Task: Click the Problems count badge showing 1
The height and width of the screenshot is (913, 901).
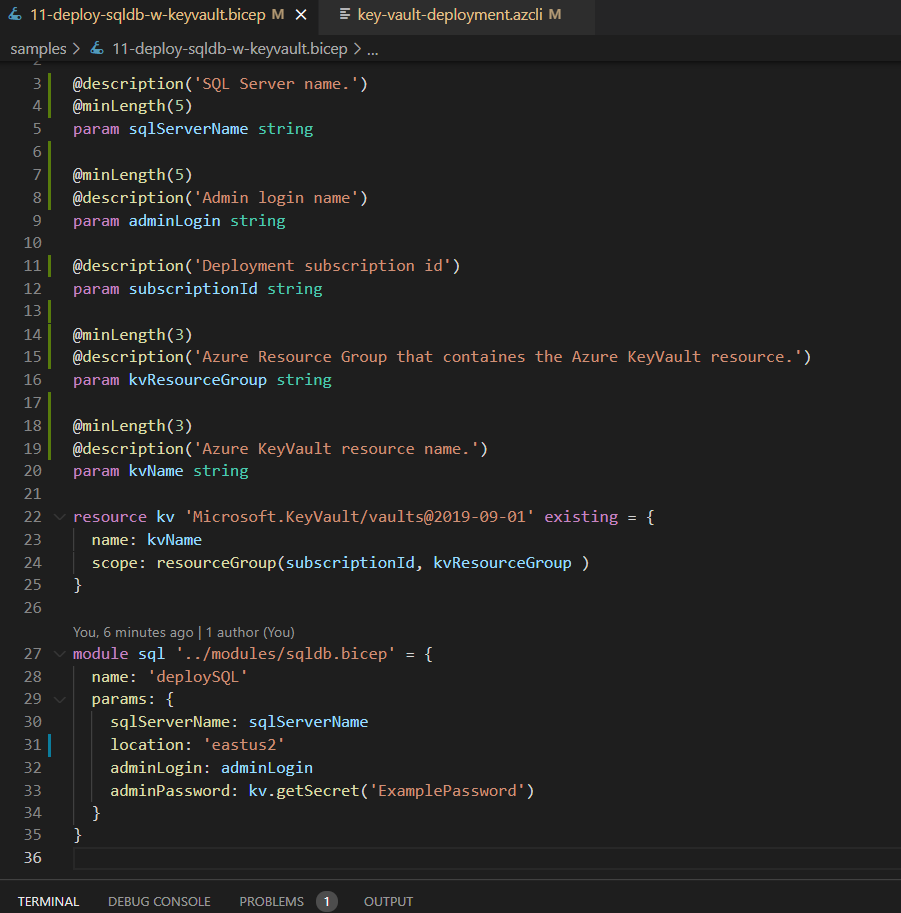Action: 327,901
